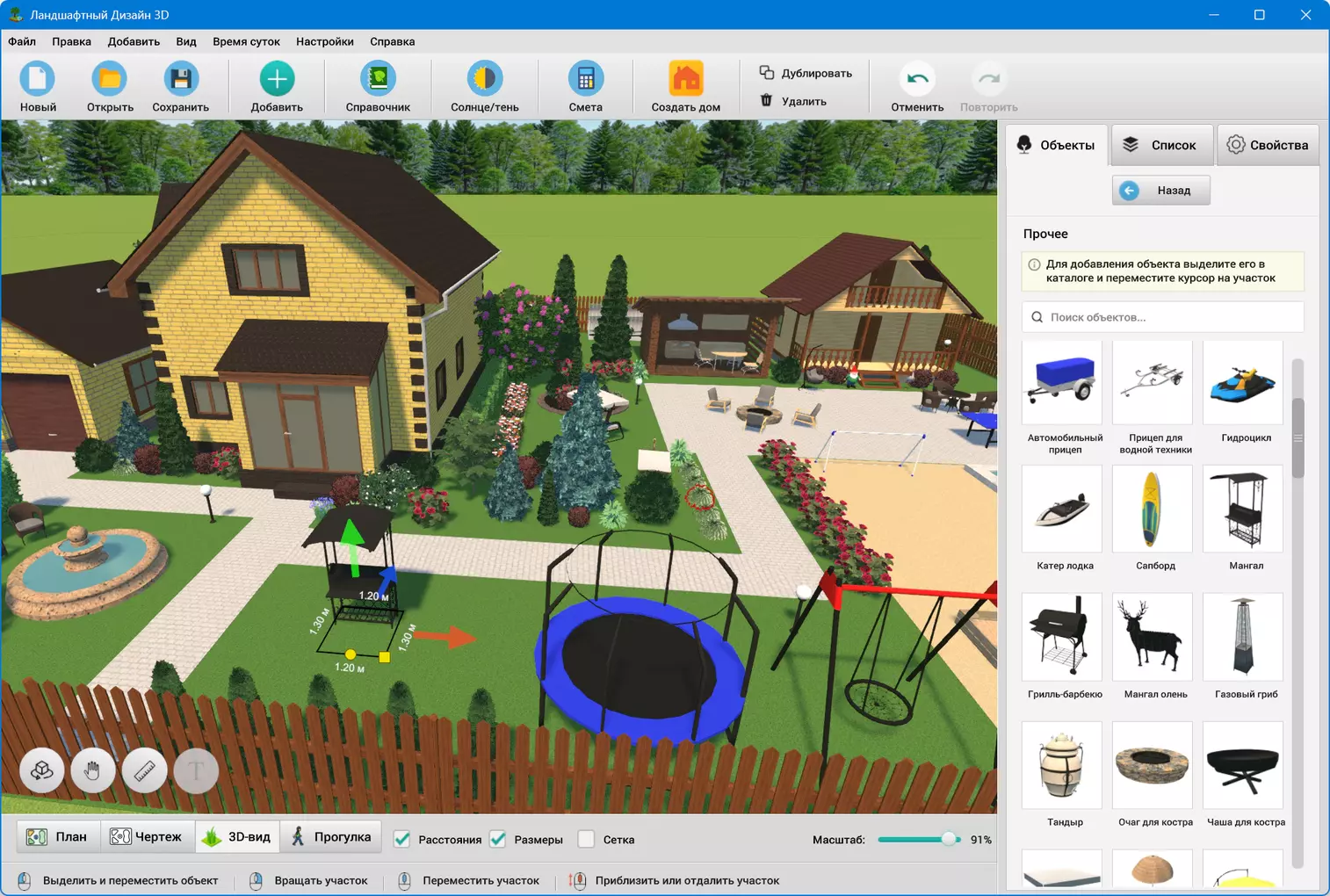
Task: Open the Время суток menu
Action: pyautogui.click(x=246, y=41)
